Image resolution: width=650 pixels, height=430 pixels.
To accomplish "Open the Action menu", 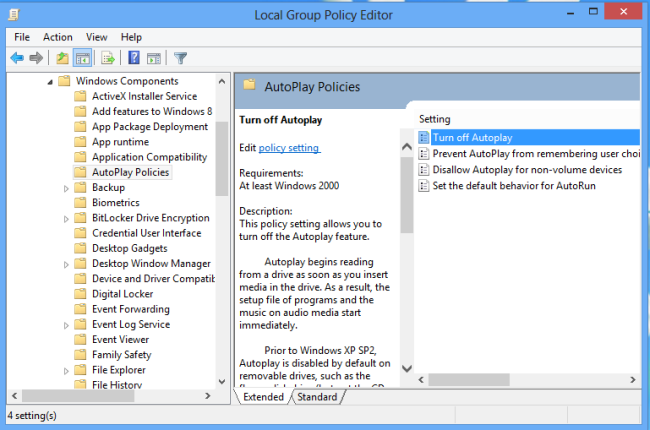I will (x=58, y=37).
